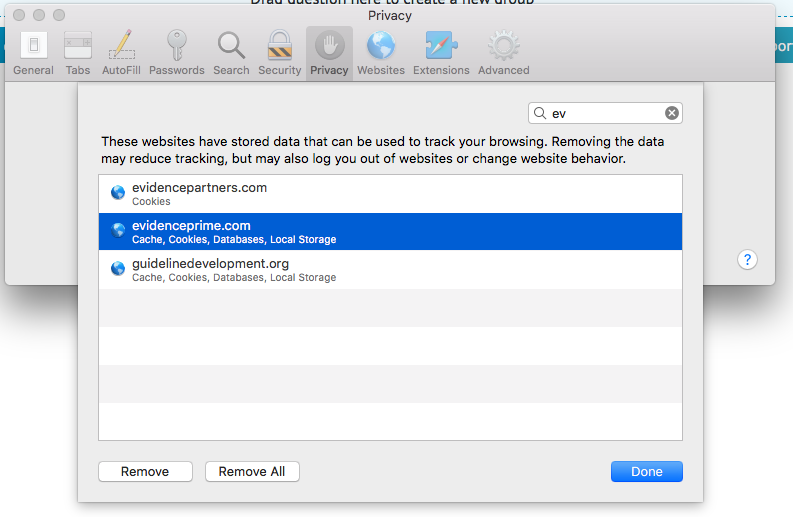
Task: Click the zoom button of the Privacy window
Action: click(59, 15)
